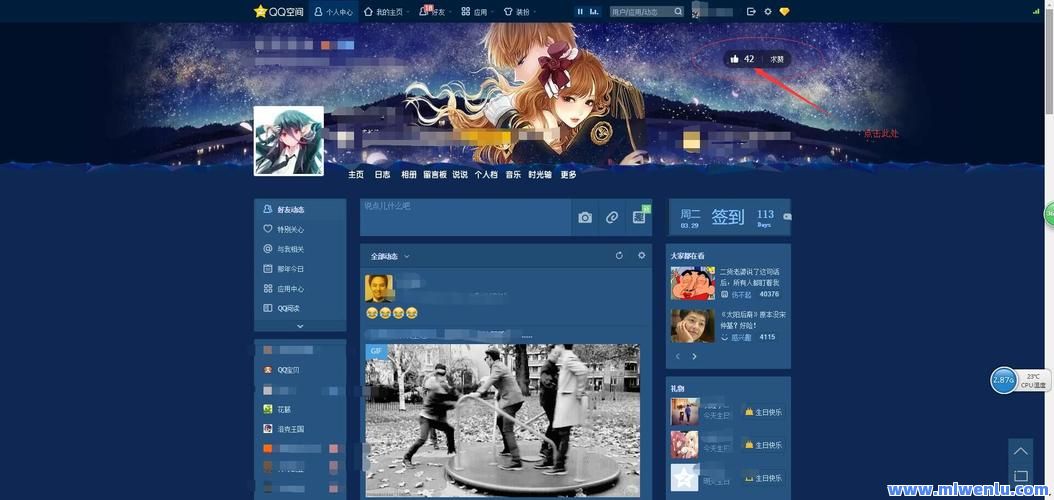Click the 113 Days check-in counter
This screenshot has height=500, width=1054.
pos(765,217)
